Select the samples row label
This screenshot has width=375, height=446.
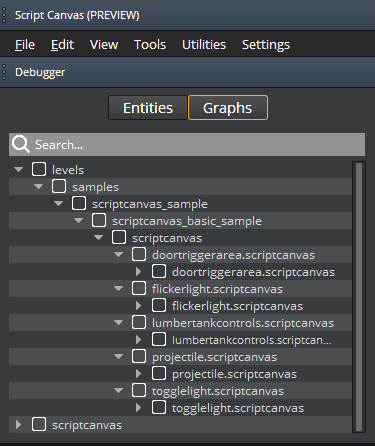pyautogui.click(x=95, y=187)
